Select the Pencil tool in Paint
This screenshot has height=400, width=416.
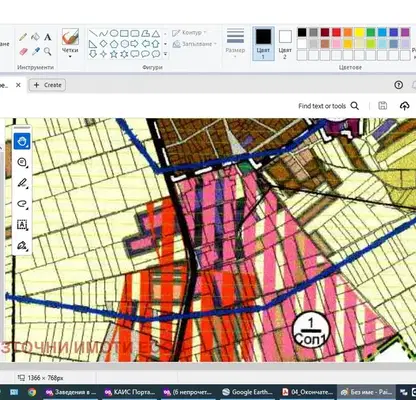pyautogui.click(x=23, y=37)
